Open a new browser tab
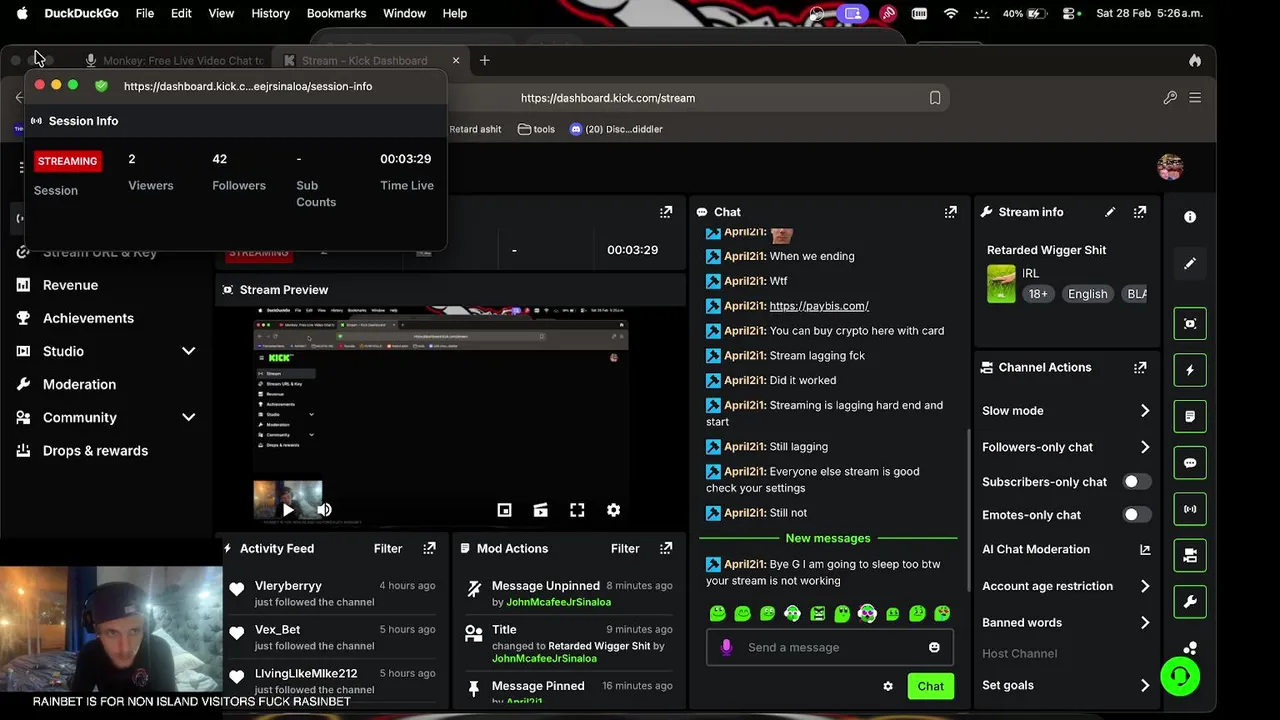The image size is (1280, 720). point(484,60)
